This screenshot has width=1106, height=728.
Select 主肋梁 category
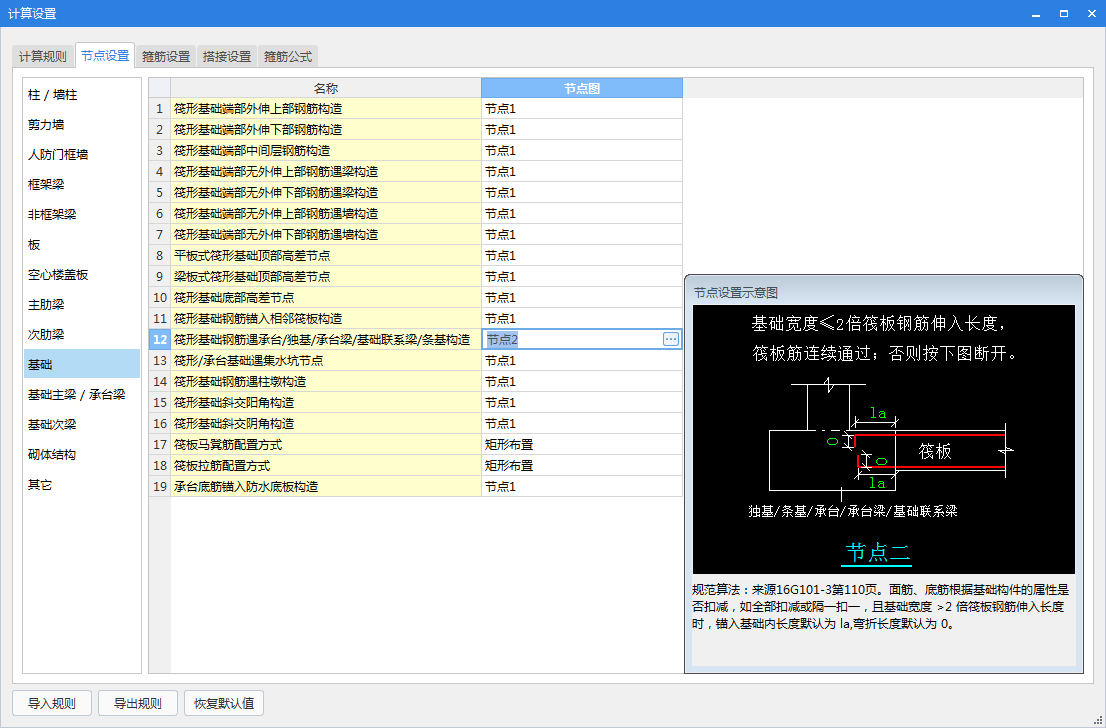click(82, 305)
